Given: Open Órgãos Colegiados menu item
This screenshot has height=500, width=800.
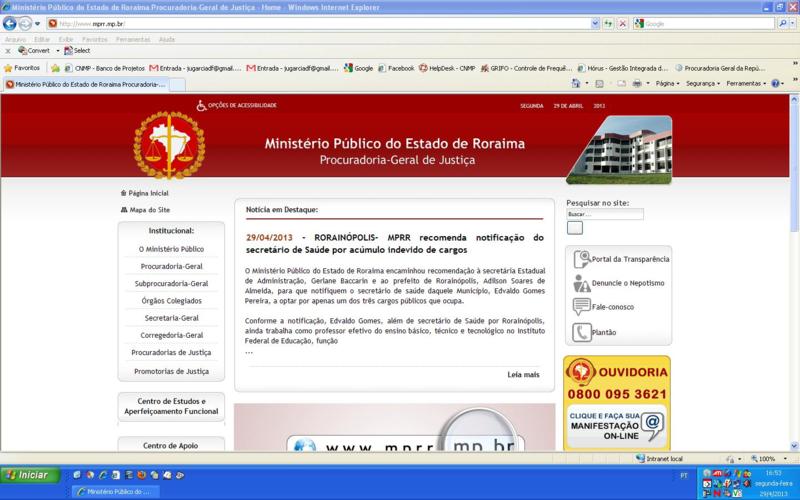Looking at the screenshot, I should [171, 301].
